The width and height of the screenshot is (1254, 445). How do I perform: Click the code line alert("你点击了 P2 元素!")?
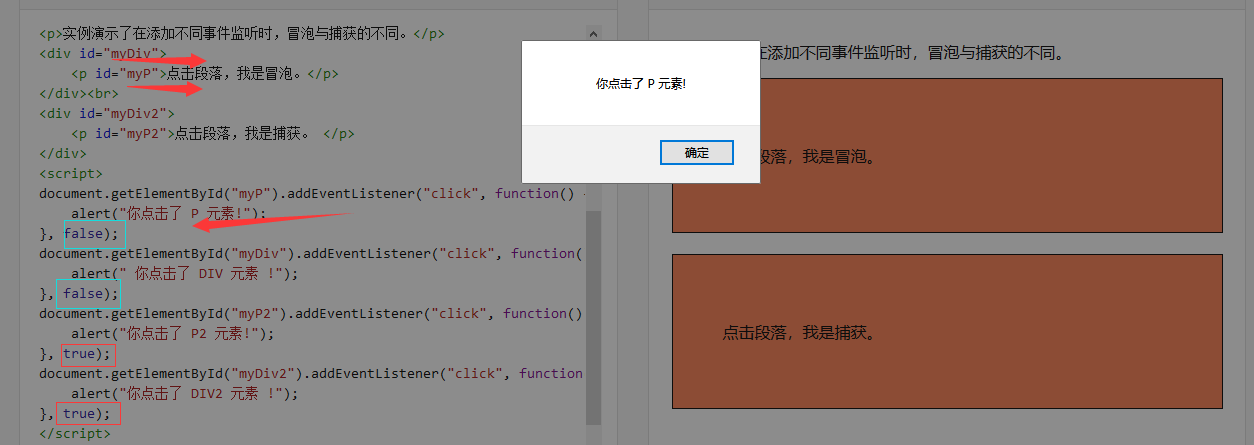tap(173, 333)
